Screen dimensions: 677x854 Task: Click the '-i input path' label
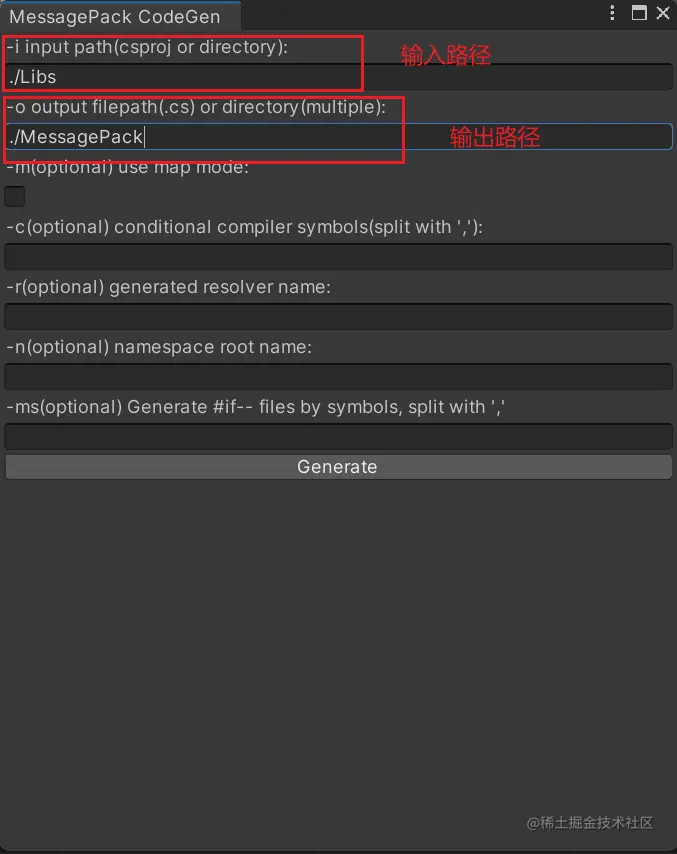[150, 47]
